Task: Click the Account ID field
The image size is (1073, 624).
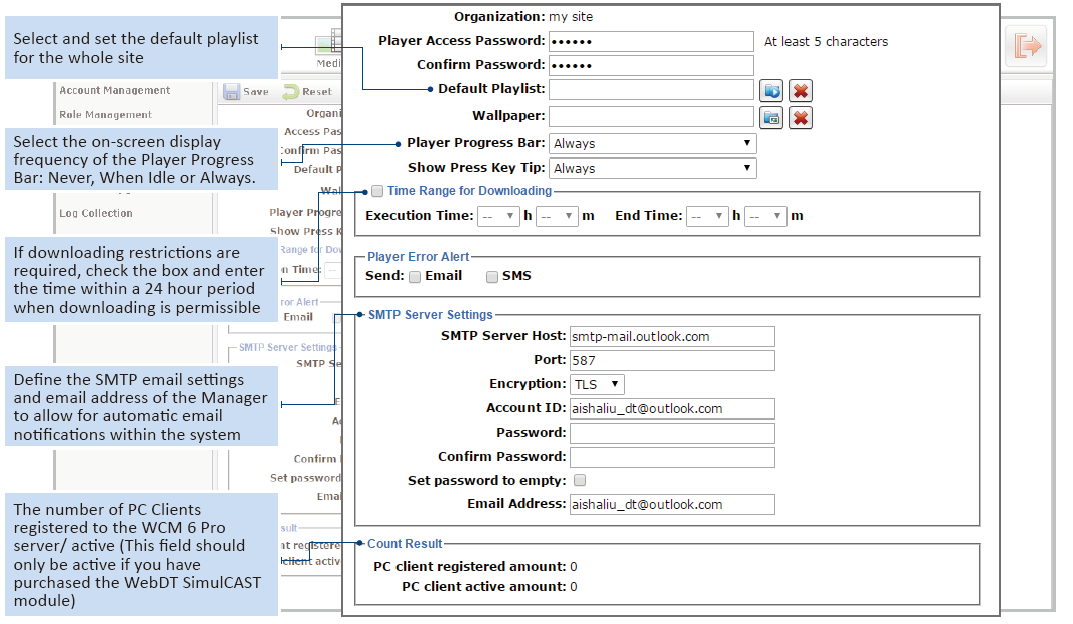Action: pos(672,409)
